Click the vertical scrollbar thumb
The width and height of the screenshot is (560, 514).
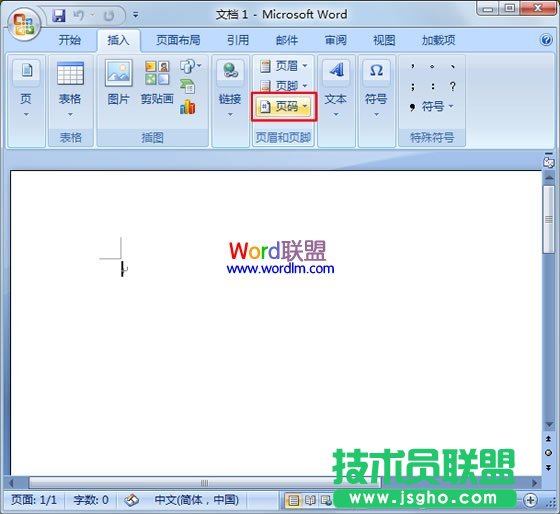549,219
